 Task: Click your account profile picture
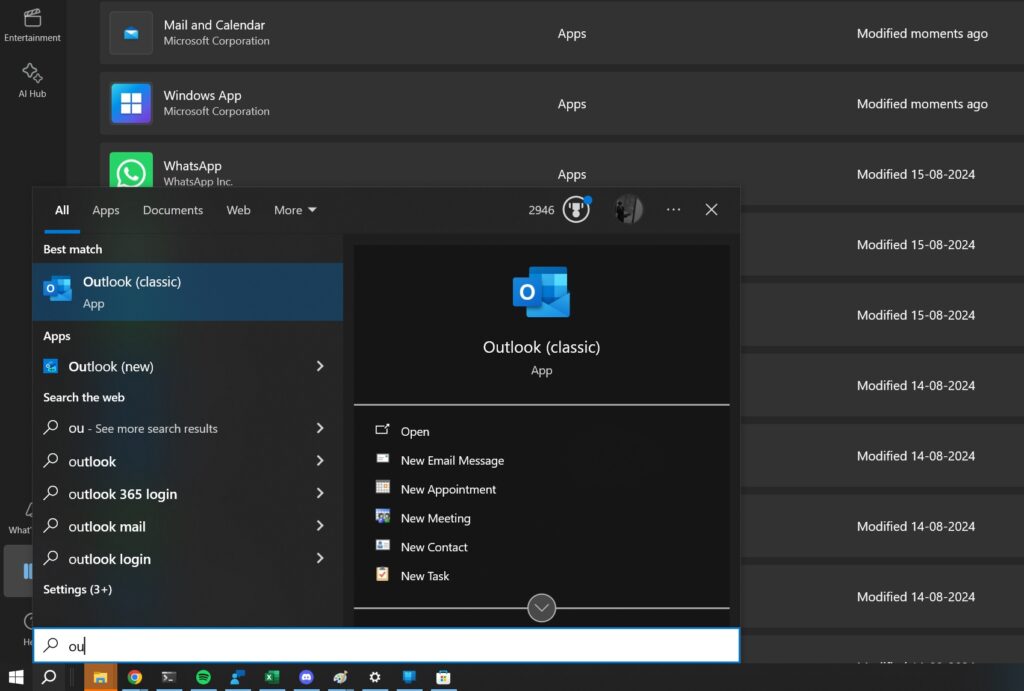pyautogui.click(x=628, y=209)
